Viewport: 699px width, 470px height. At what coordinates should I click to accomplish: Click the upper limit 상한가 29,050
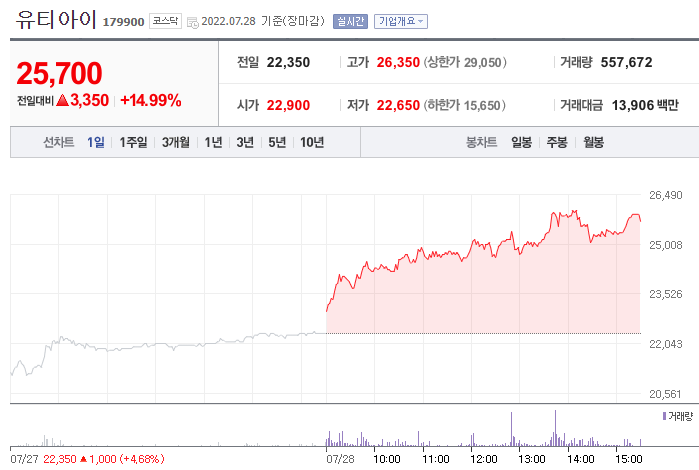[465, 62]
